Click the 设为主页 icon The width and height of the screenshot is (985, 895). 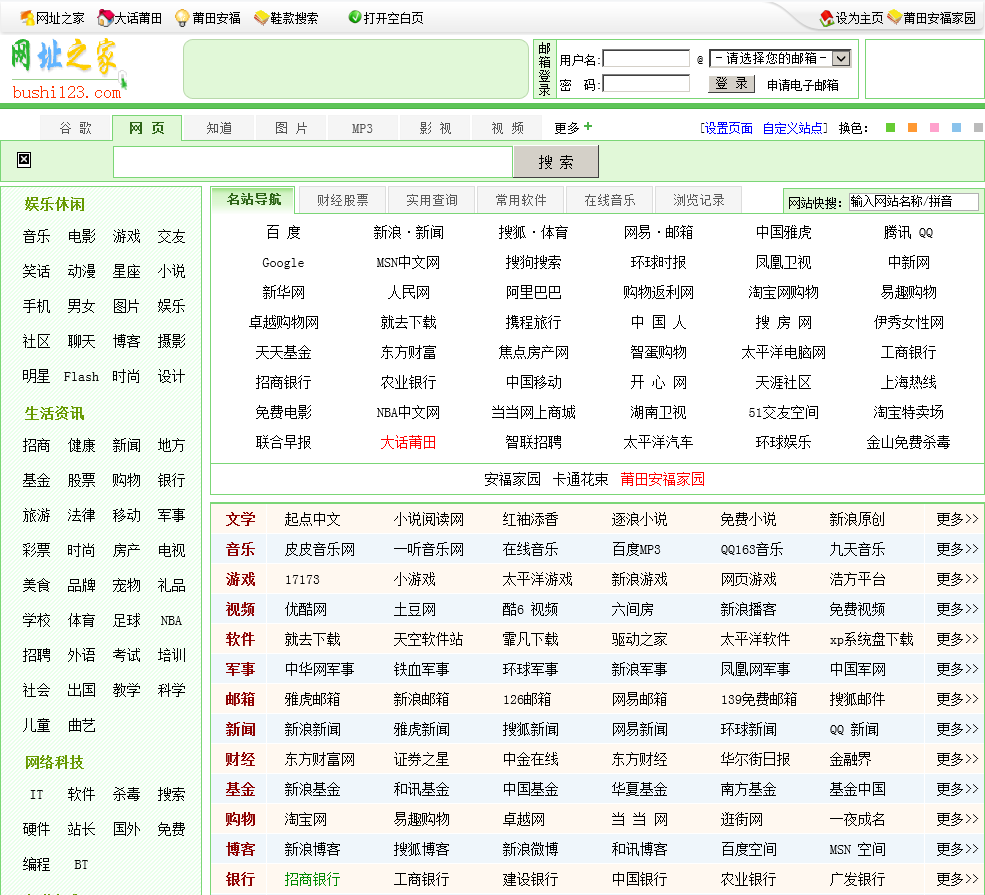coord(826,18)
